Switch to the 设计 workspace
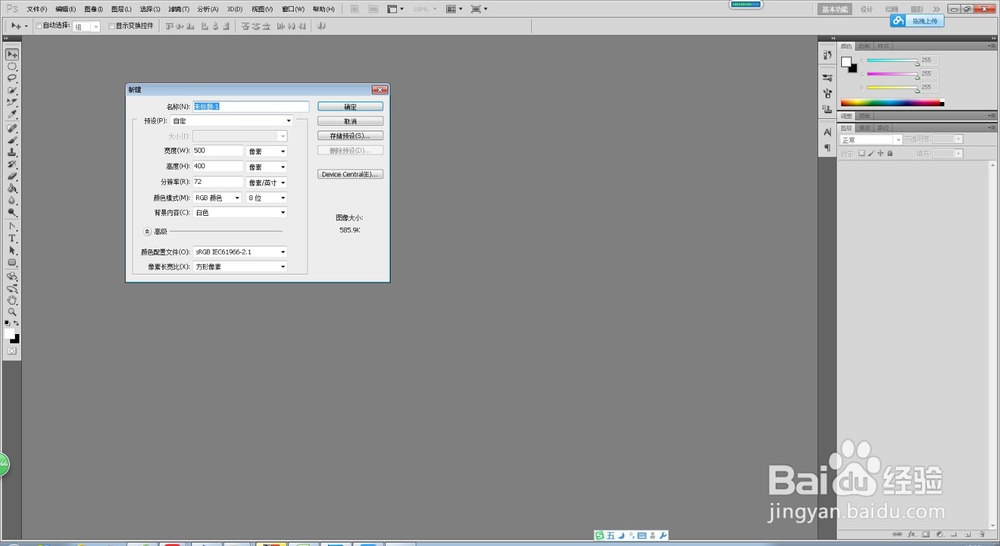 [866, 9]
